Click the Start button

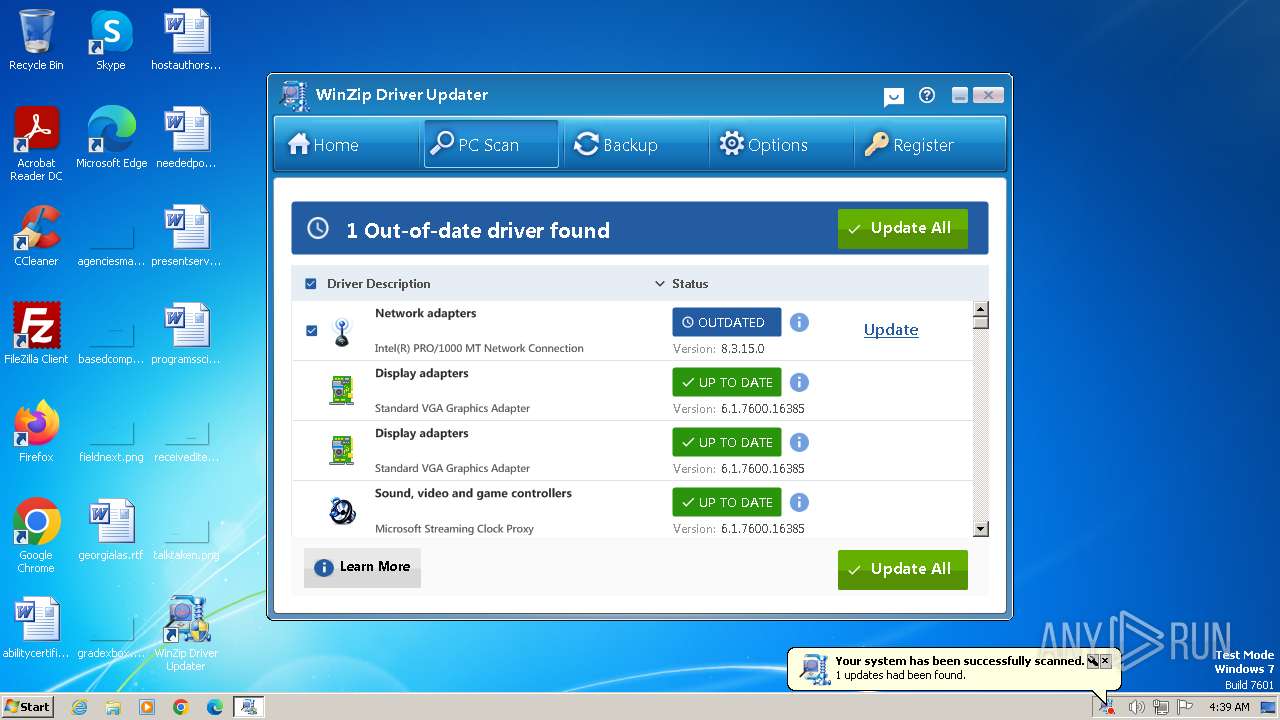click(x=28, y=707)
